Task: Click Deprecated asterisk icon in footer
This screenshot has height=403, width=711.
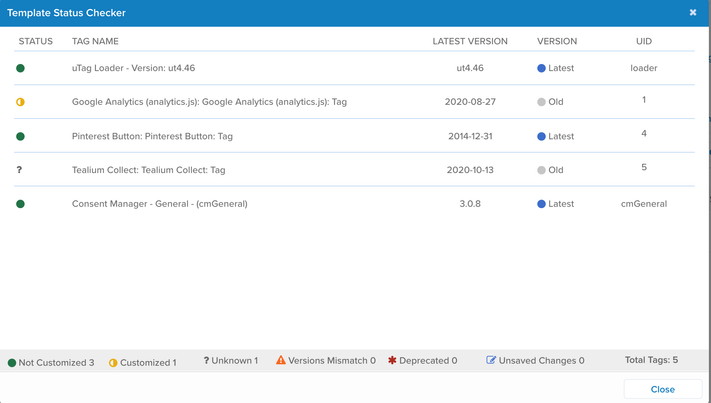Action: click(392, 360)
